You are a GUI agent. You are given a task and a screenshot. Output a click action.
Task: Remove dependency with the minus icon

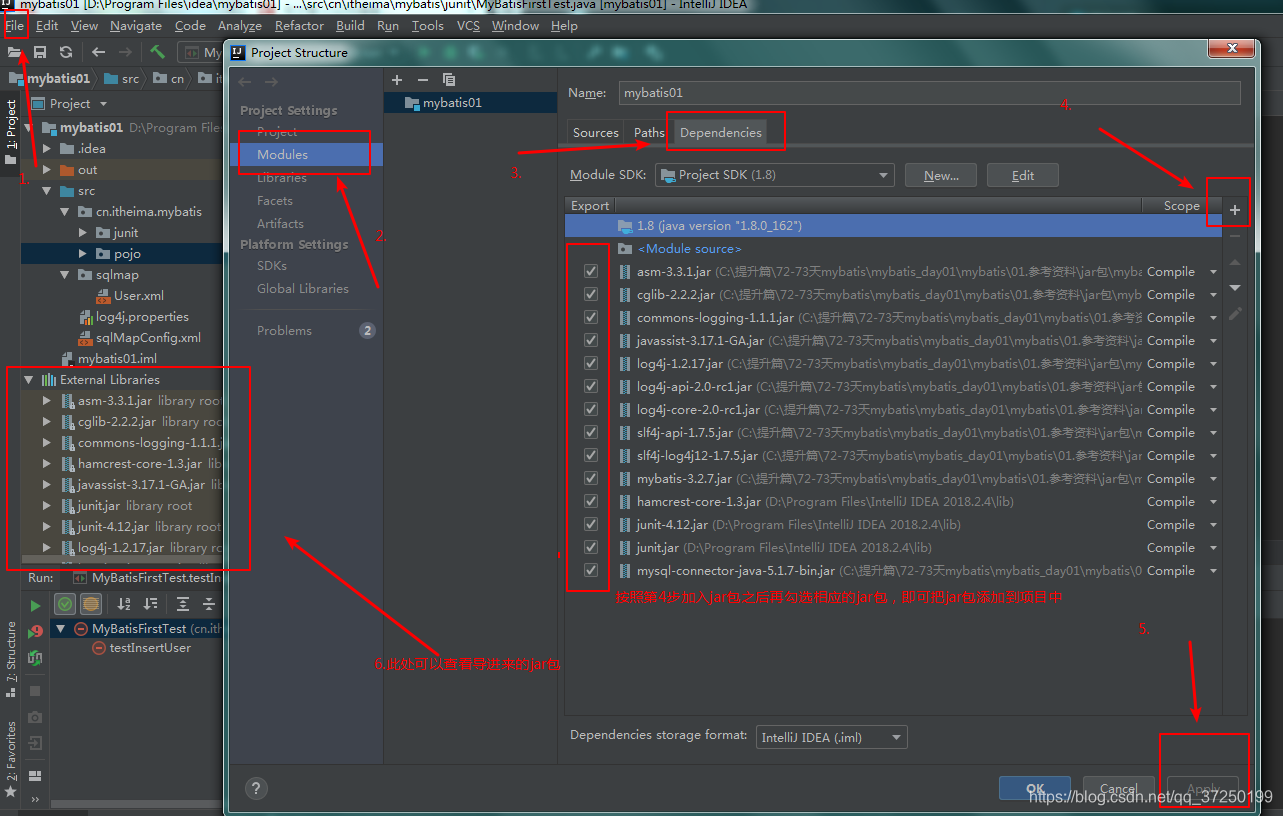(1235, 237)
